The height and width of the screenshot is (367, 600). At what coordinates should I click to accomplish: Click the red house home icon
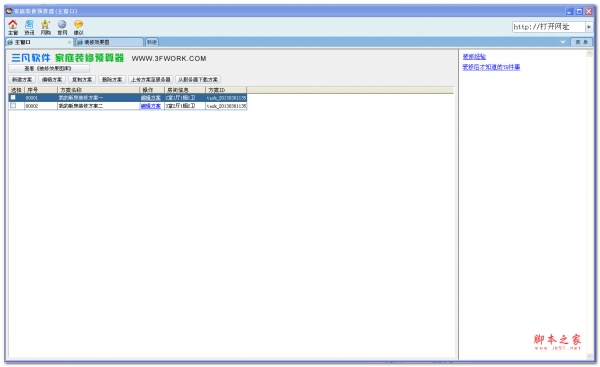[x=13, y=25]
